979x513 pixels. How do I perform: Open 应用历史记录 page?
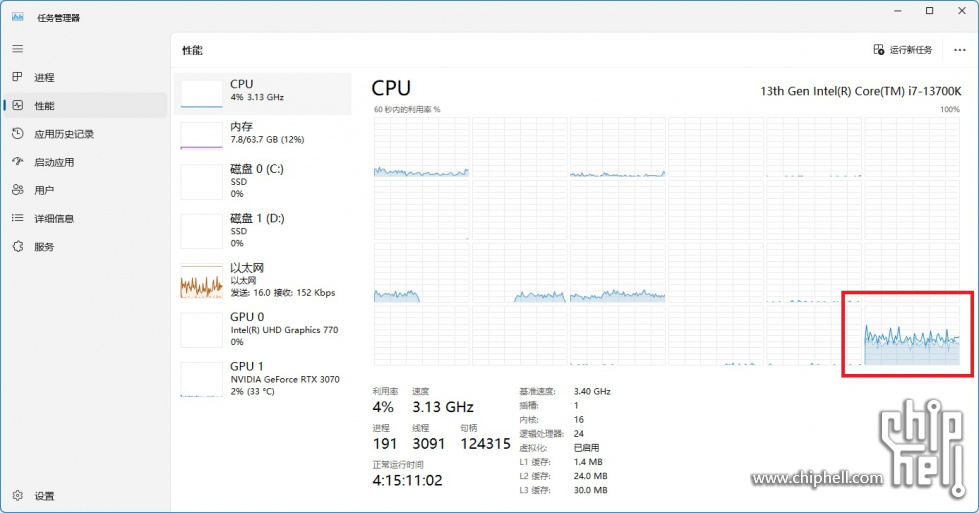tap(86, 134)
